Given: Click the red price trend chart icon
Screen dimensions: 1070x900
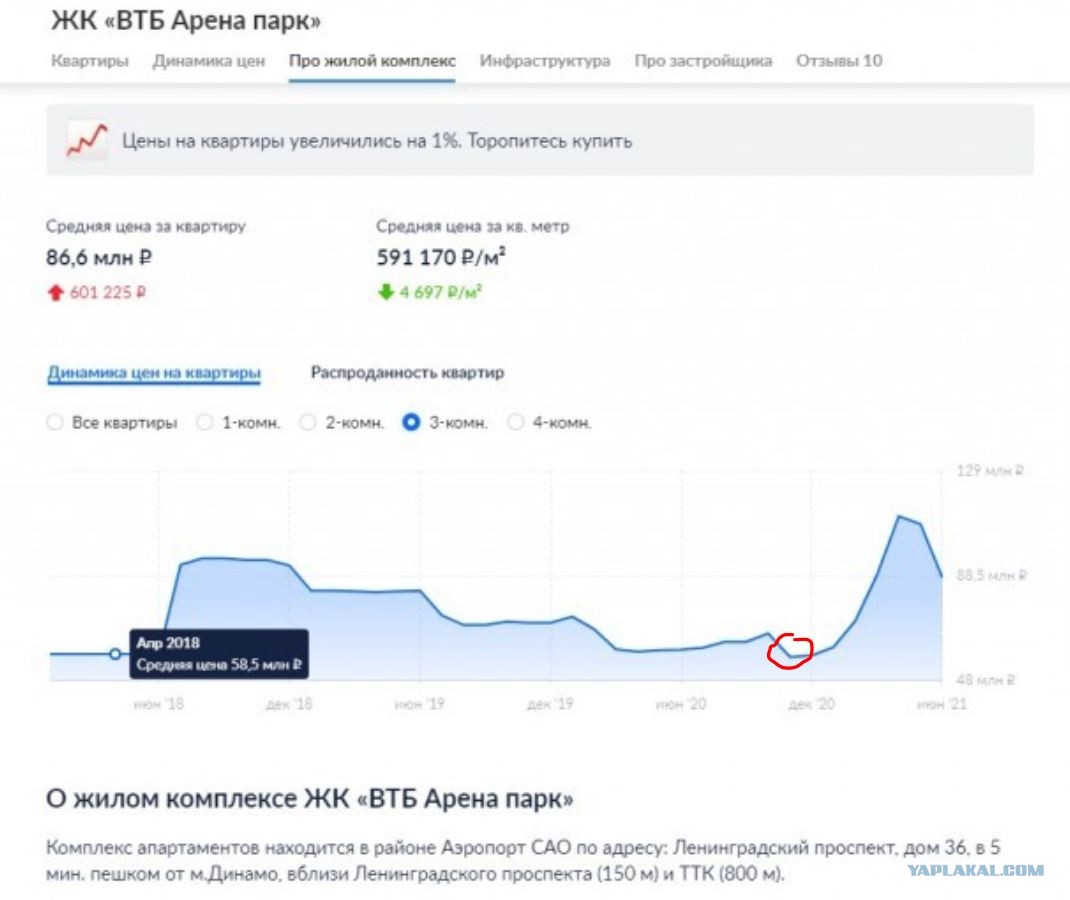Looking at the screenshot, I should click(87, 140).
